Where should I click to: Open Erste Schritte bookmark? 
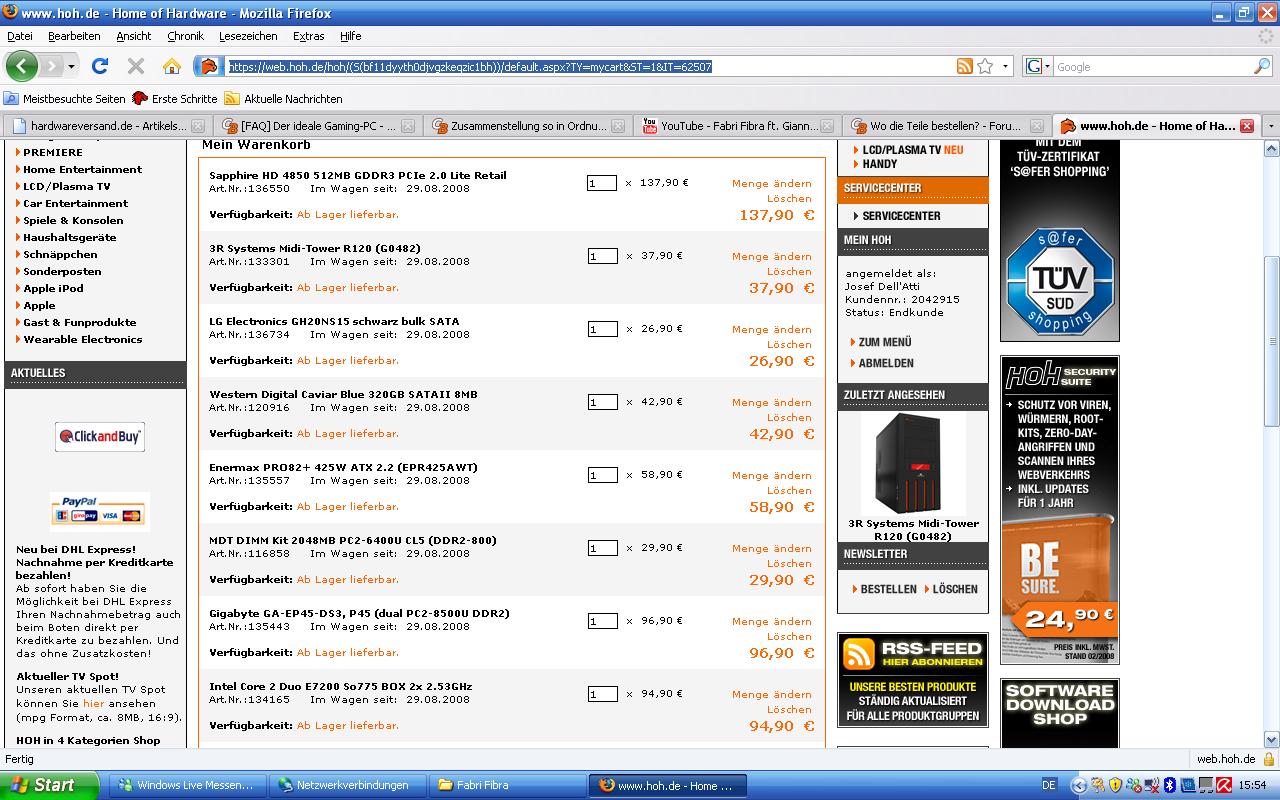(175, 99)
